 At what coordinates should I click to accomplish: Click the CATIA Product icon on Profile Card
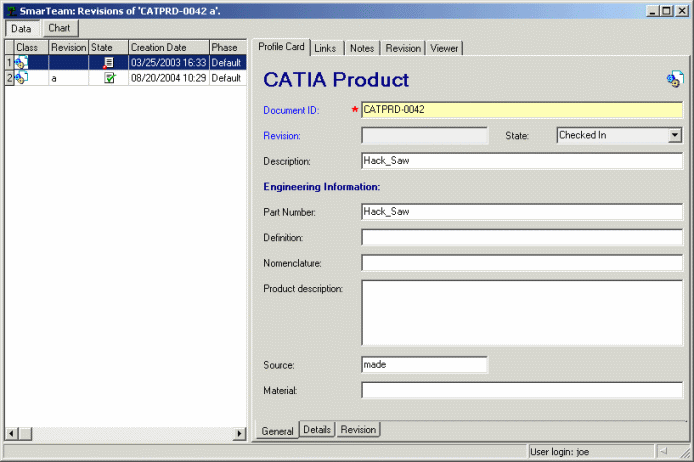pyautogui.click(x=674, y=80)
